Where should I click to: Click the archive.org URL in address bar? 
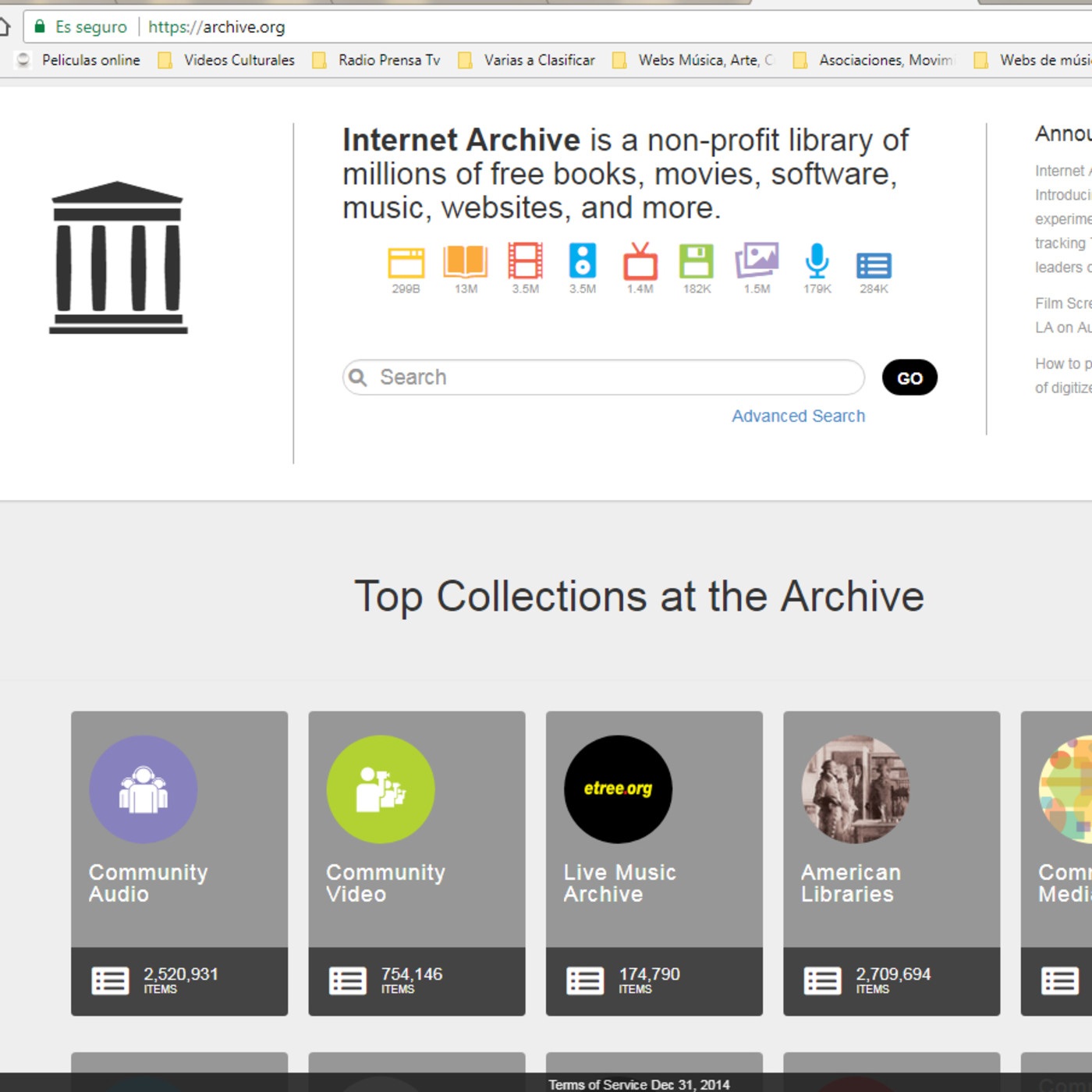pos(217,27)
